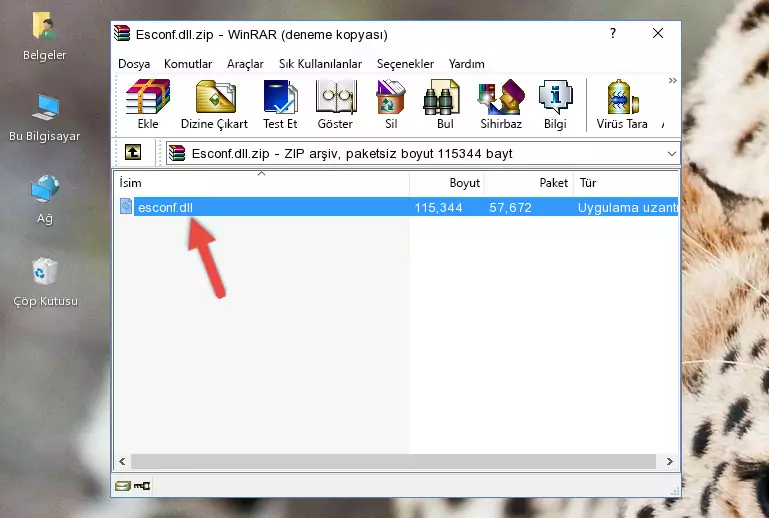The width and height of the screenshot is (769, 518).
Task: Open the Yardım menu
Action: [x=466, y=64]
